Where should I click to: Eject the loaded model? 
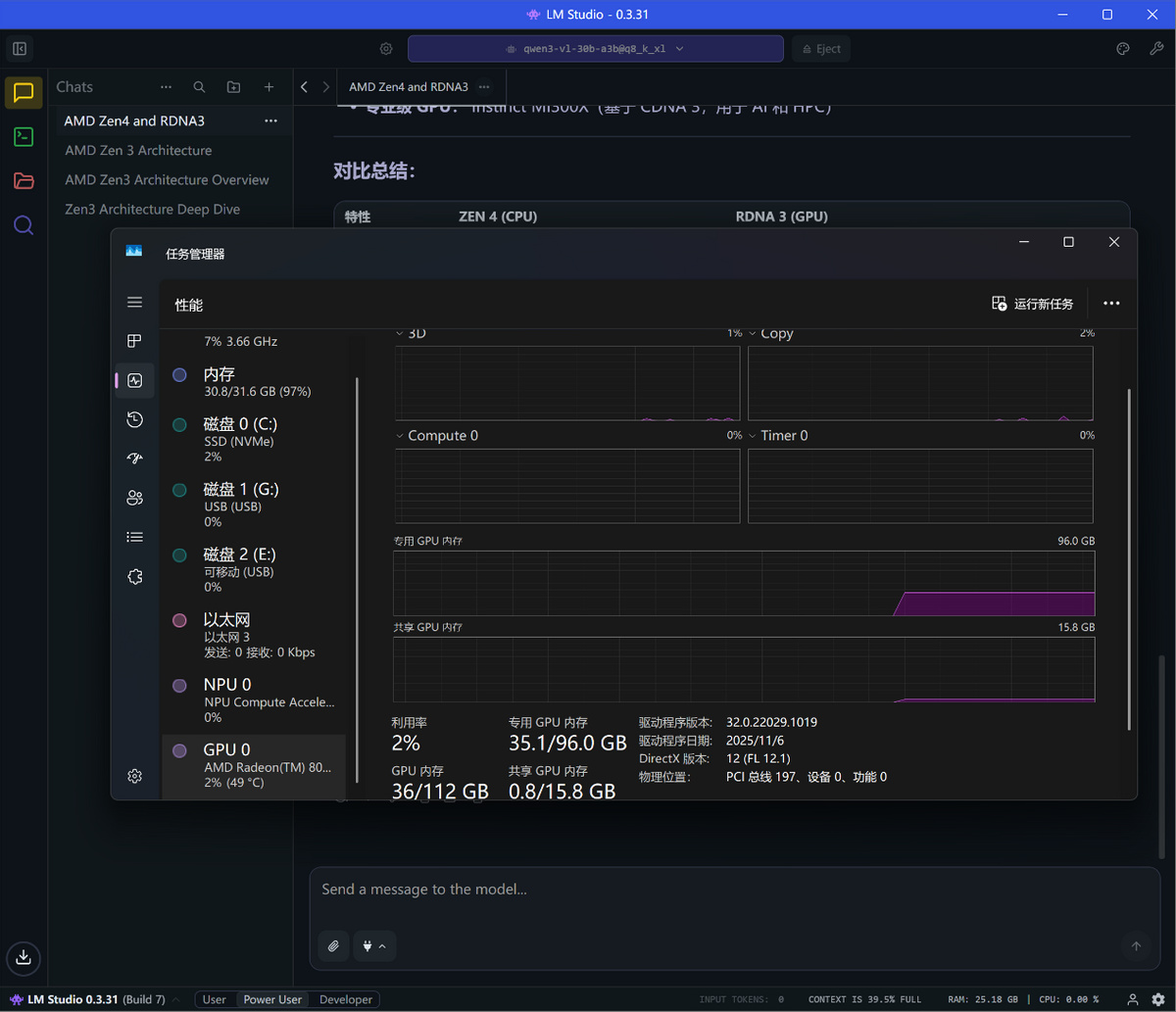821,48
